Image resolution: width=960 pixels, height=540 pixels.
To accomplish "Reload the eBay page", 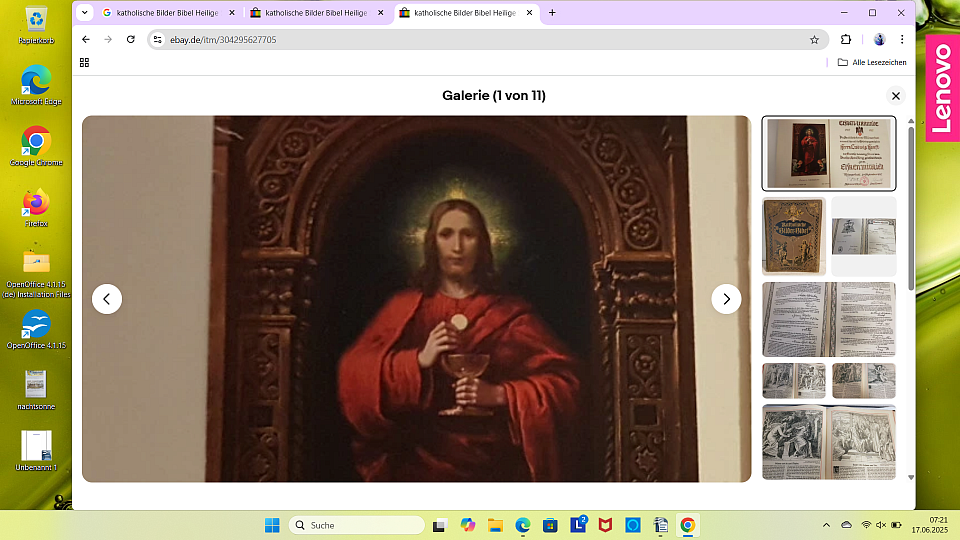I will tap(130, 39).
